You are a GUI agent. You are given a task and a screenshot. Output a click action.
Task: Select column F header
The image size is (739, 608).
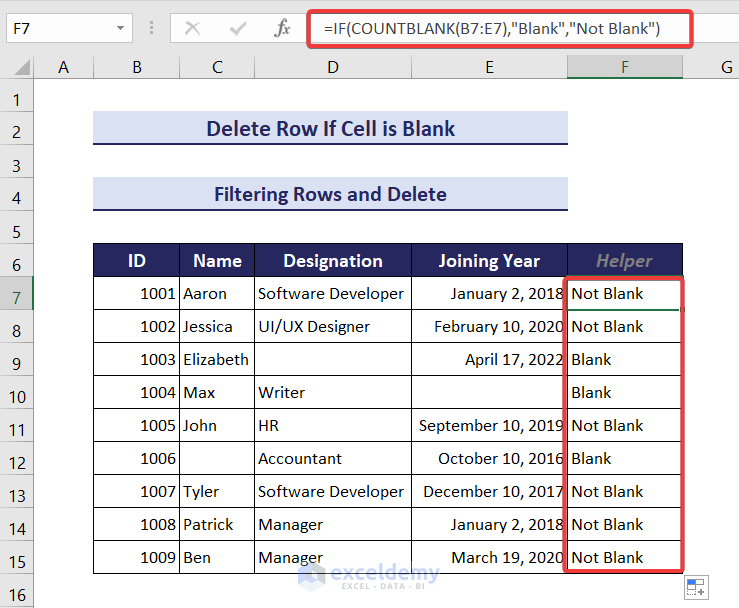click(625, 67)
